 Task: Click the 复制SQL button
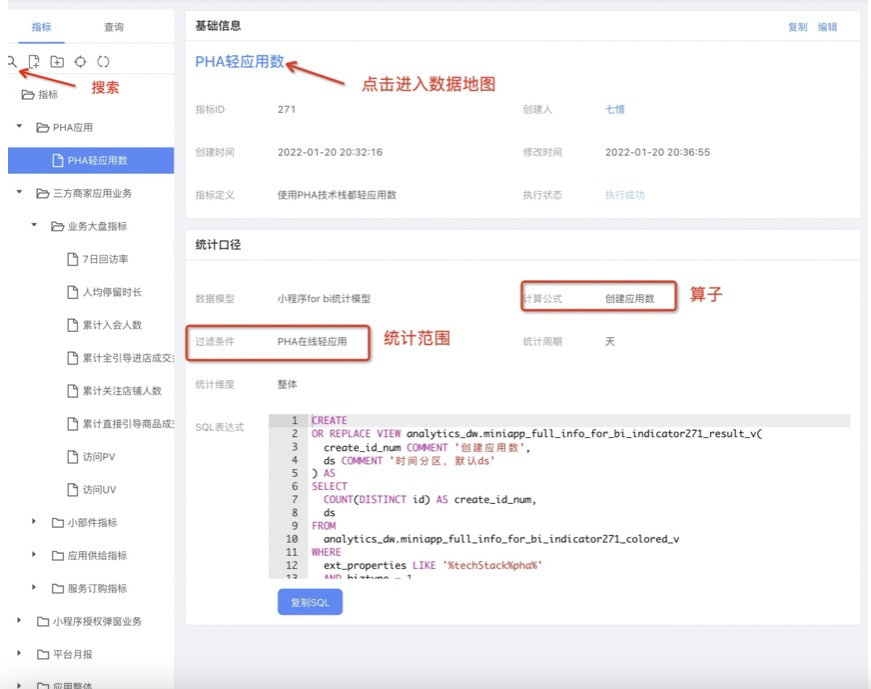(x=310, y=602)
